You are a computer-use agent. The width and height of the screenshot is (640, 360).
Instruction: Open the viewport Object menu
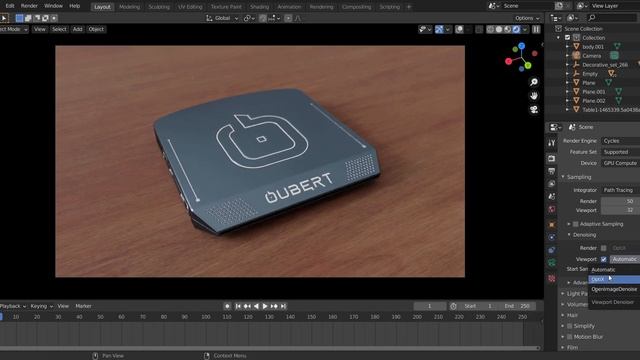[x=96, y=29]
